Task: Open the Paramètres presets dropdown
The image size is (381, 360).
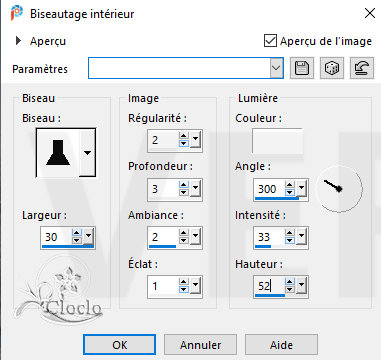Action: [x=276, y=68]
